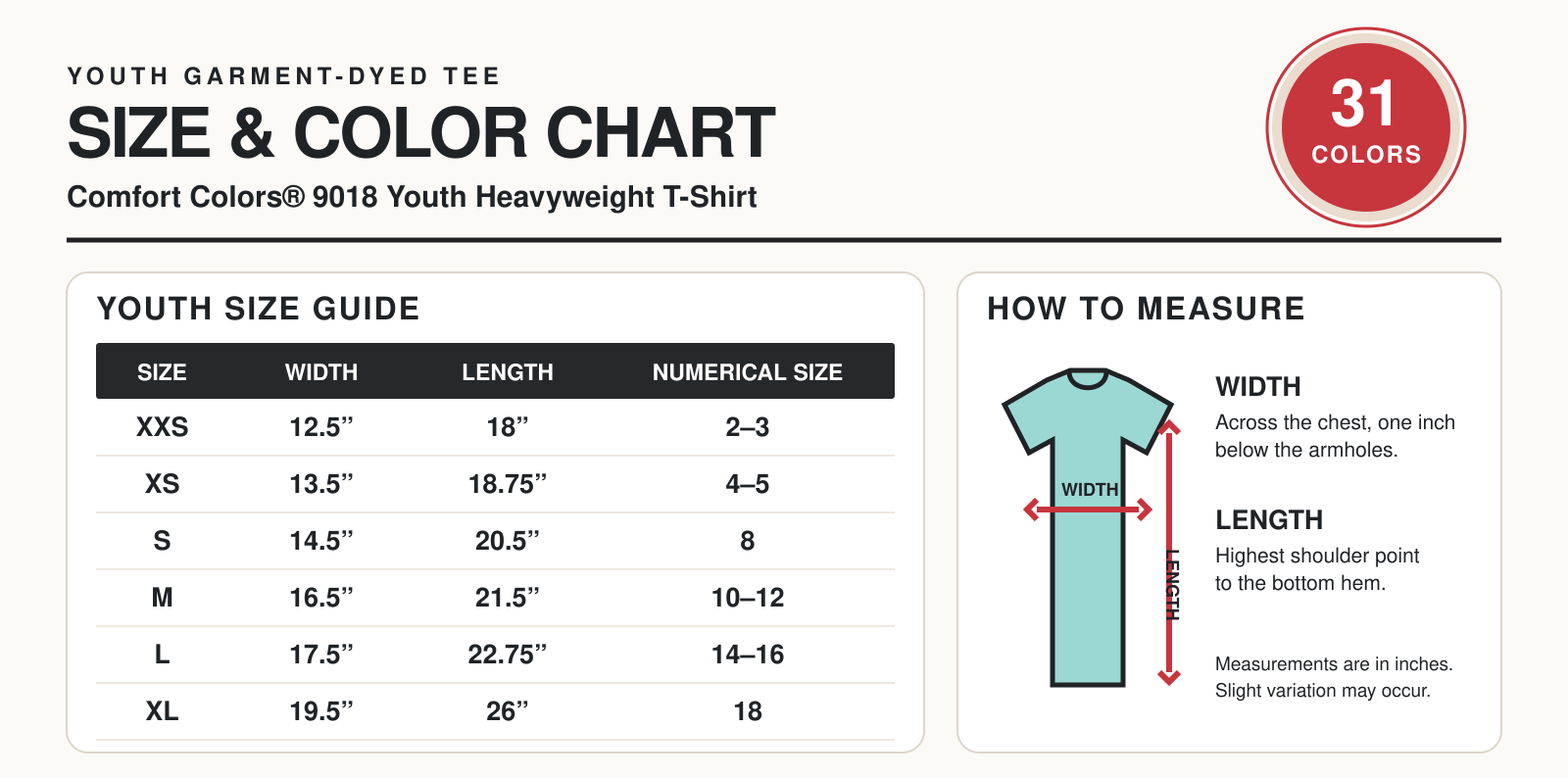
Task: Select the rotated LENGTH label beside shirt
Action: (1172, 584)
